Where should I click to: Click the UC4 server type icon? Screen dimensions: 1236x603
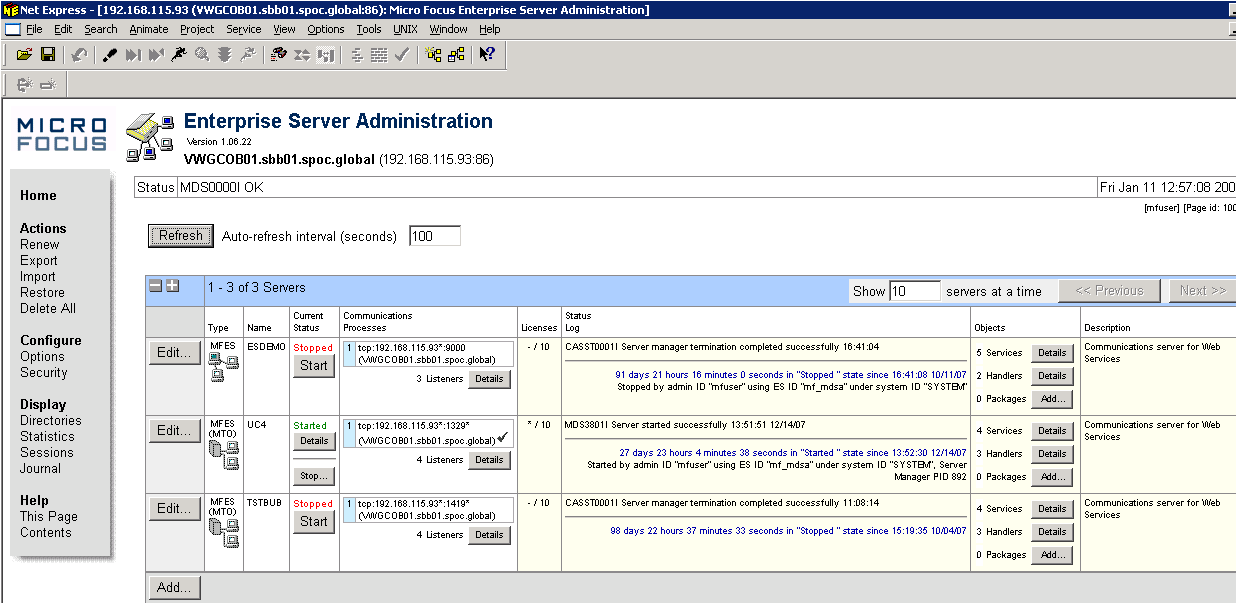[x=224, y=454]
